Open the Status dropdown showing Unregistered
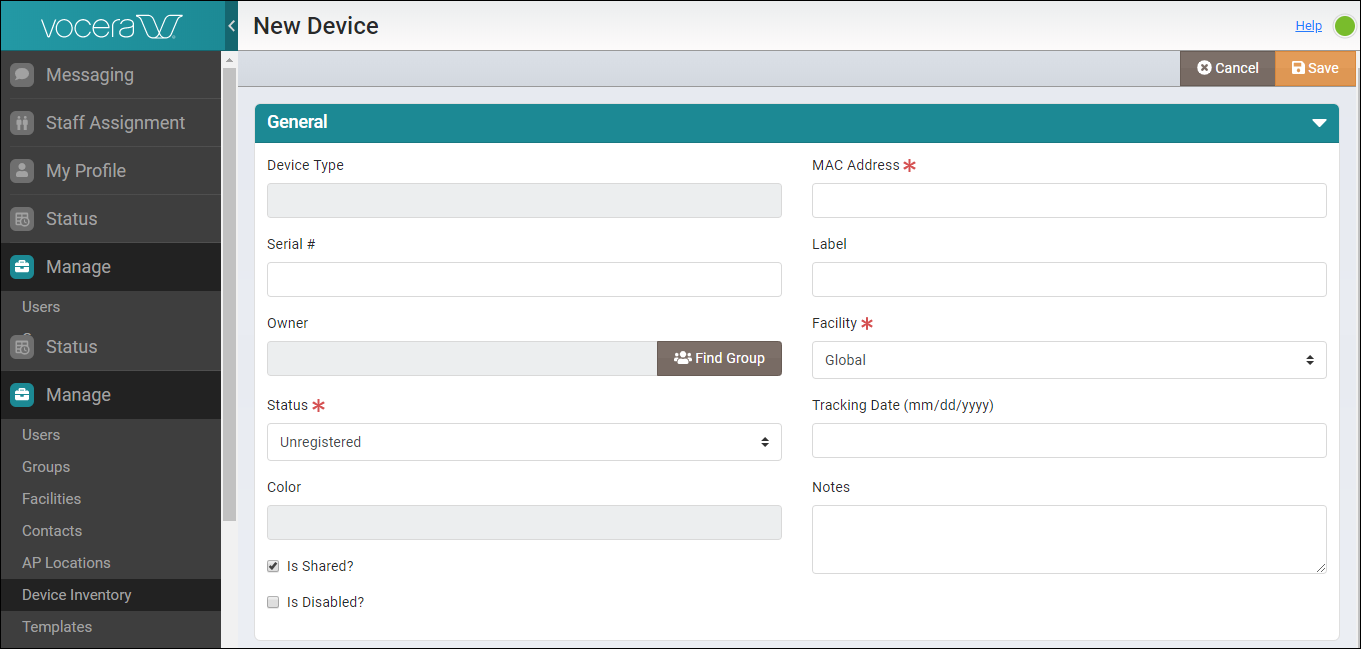The image size is (1361, 649). tap(524, 442)
